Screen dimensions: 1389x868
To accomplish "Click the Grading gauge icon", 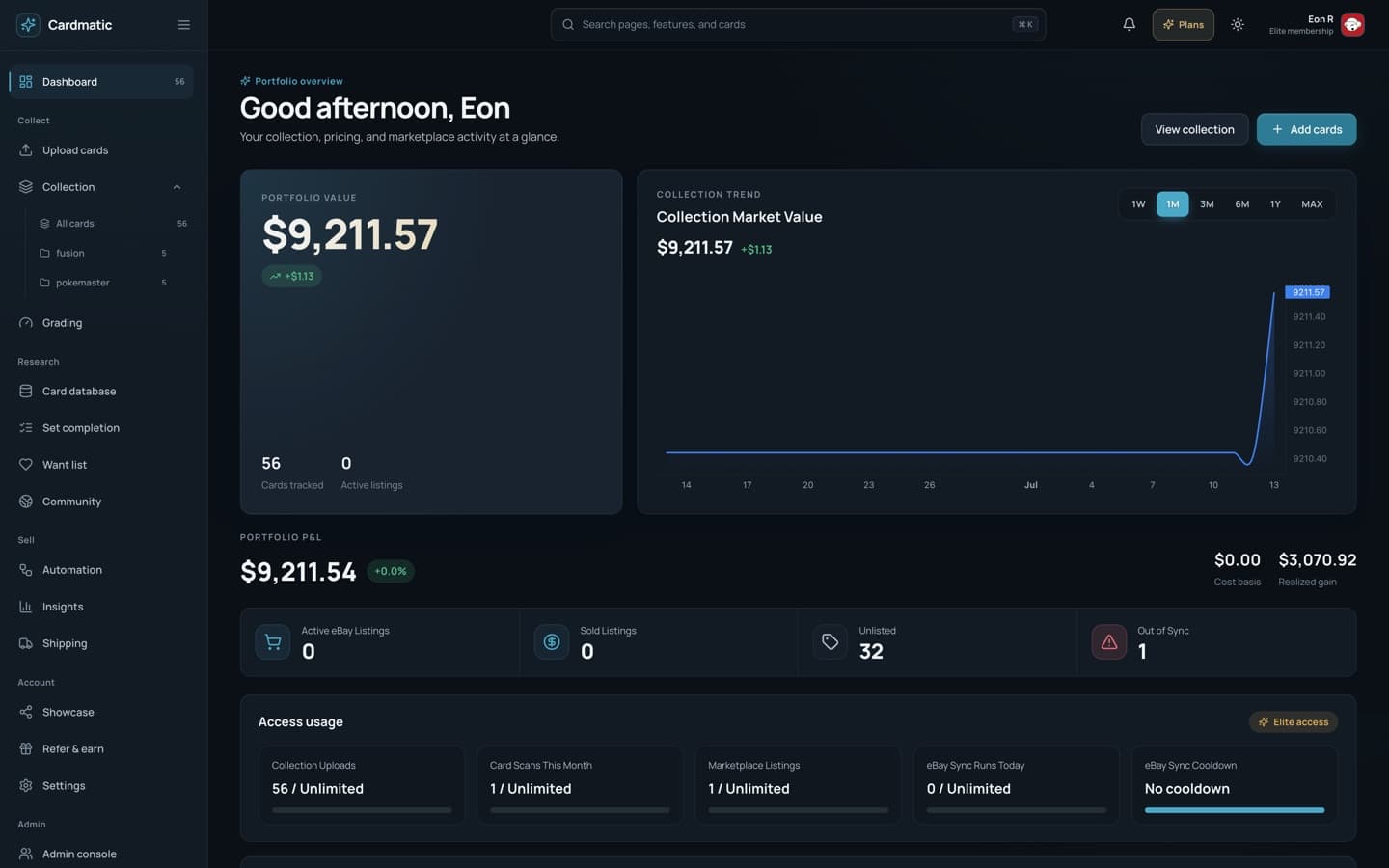I will [26, 323].
